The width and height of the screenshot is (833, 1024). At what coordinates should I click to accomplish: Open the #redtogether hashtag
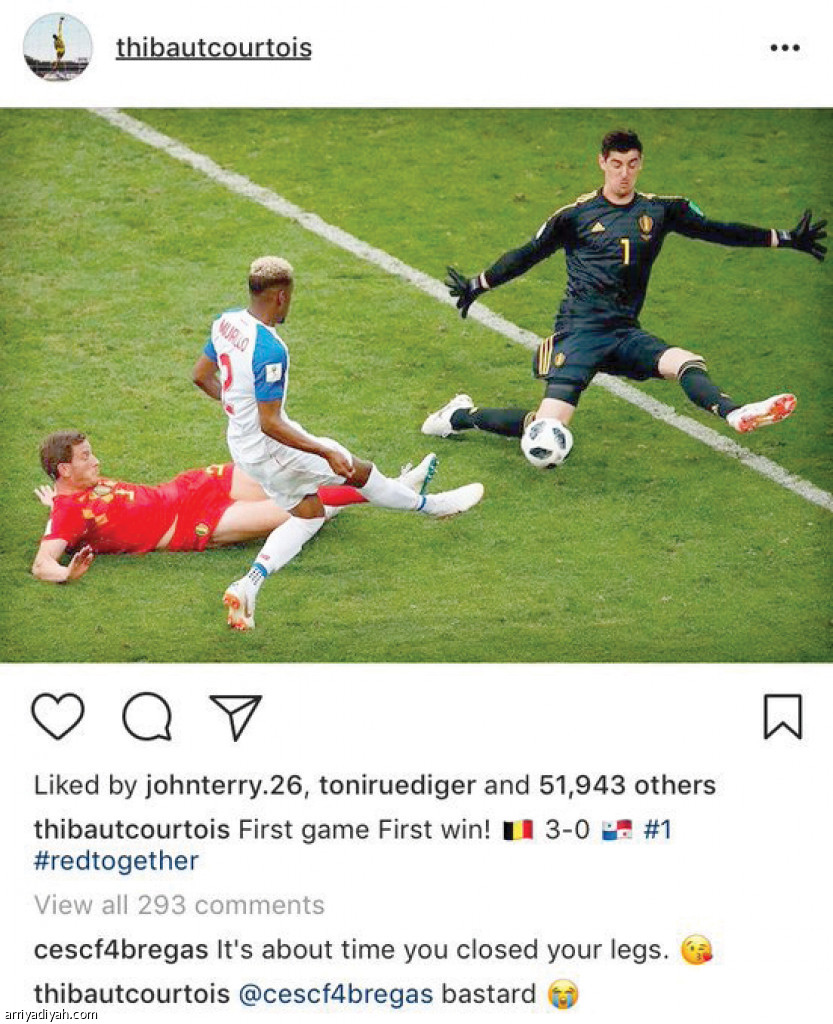click(x=116, y=861)
